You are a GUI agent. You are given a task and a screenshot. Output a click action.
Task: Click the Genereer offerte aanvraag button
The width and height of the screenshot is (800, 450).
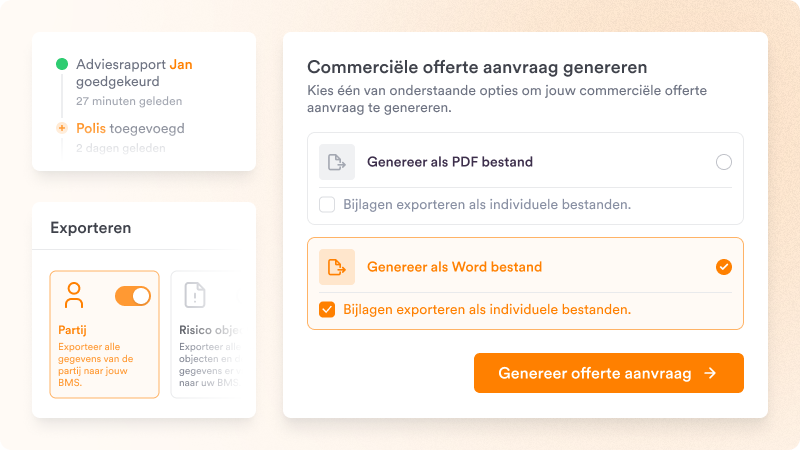tap(609, 373)
